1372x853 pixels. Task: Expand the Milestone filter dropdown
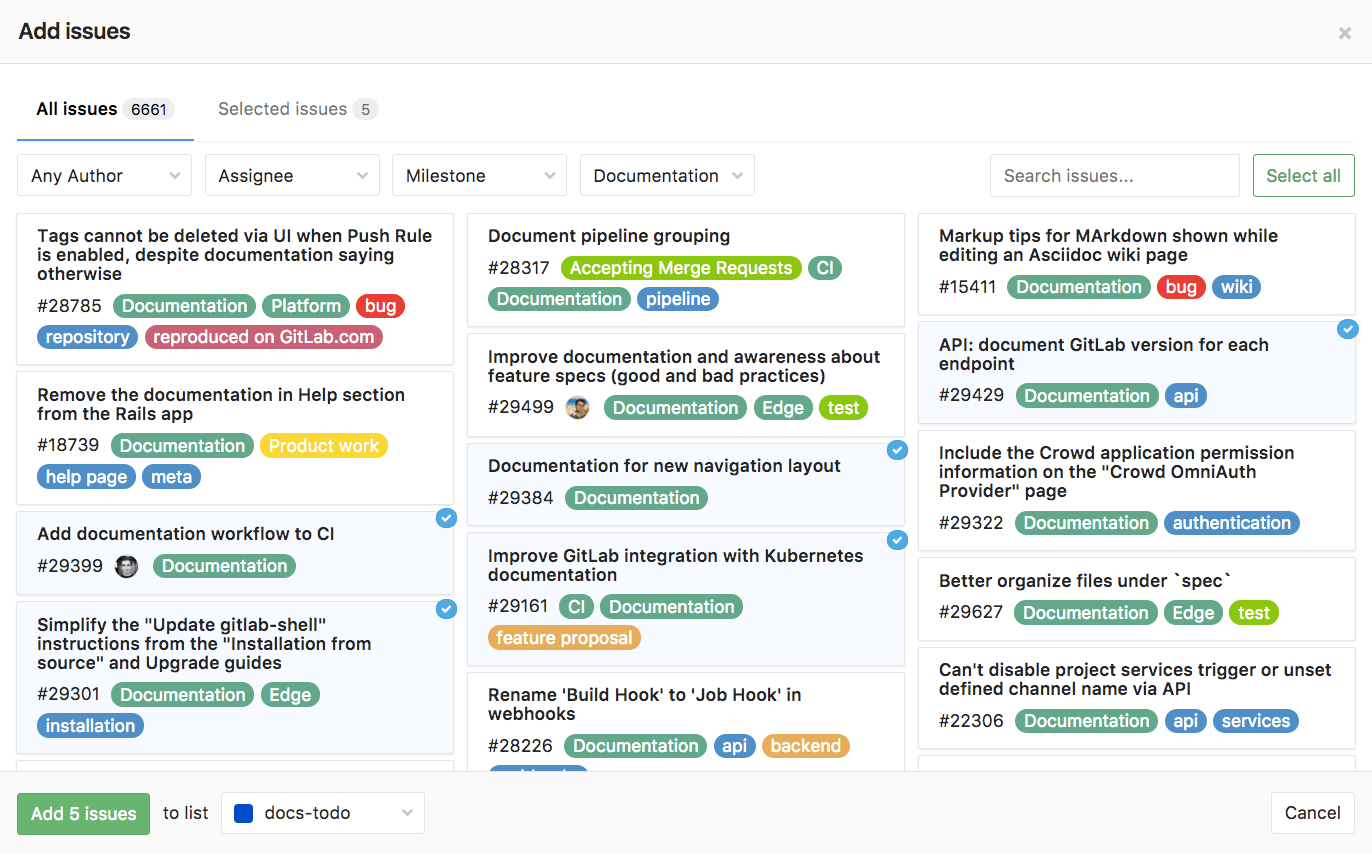coord(479,175)
